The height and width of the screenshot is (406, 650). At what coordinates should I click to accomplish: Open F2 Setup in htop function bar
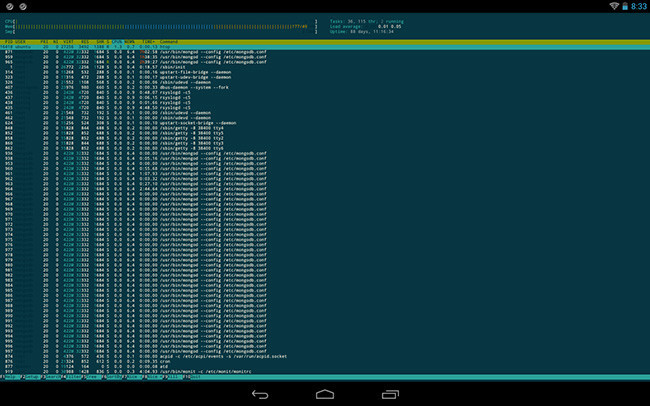pos(31,377)
